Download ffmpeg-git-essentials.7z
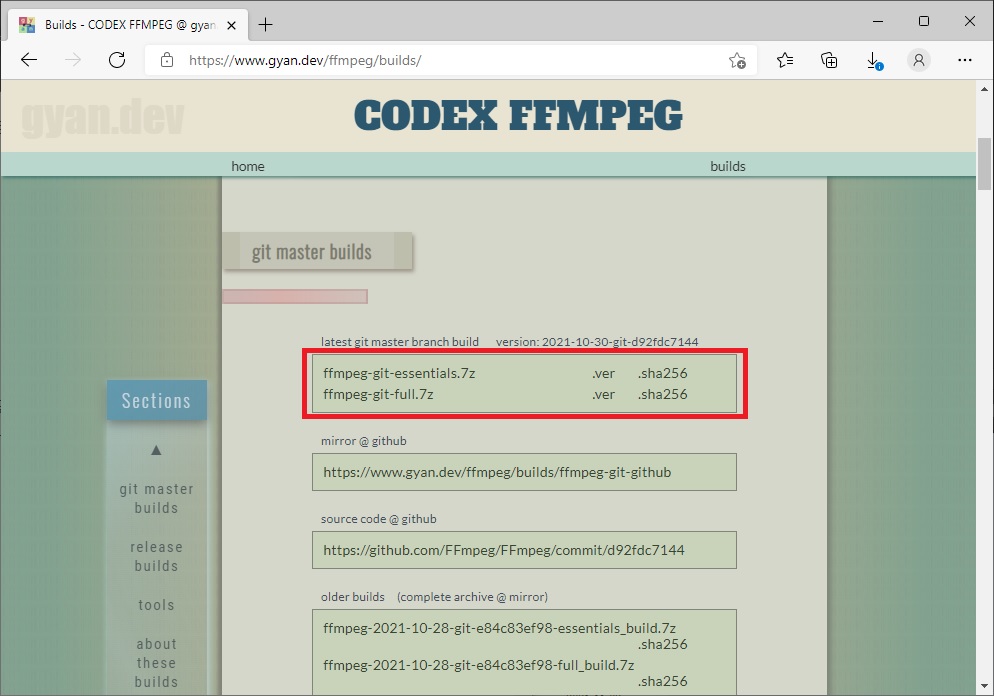The width and height of the screenshot is (994, 696). tap(399, 373)
